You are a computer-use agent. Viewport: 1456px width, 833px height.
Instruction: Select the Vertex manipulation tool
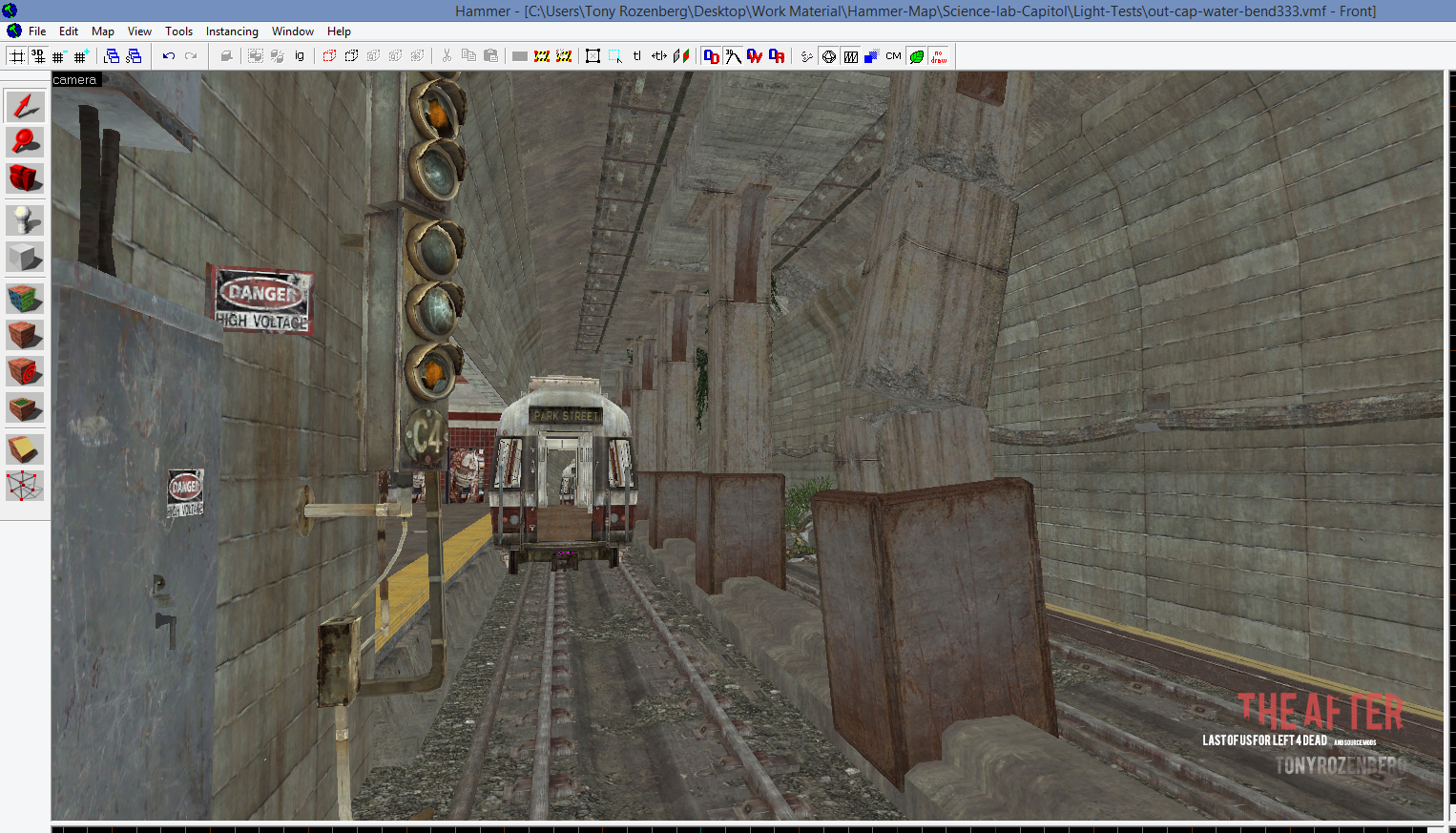[x=25, y=486]
